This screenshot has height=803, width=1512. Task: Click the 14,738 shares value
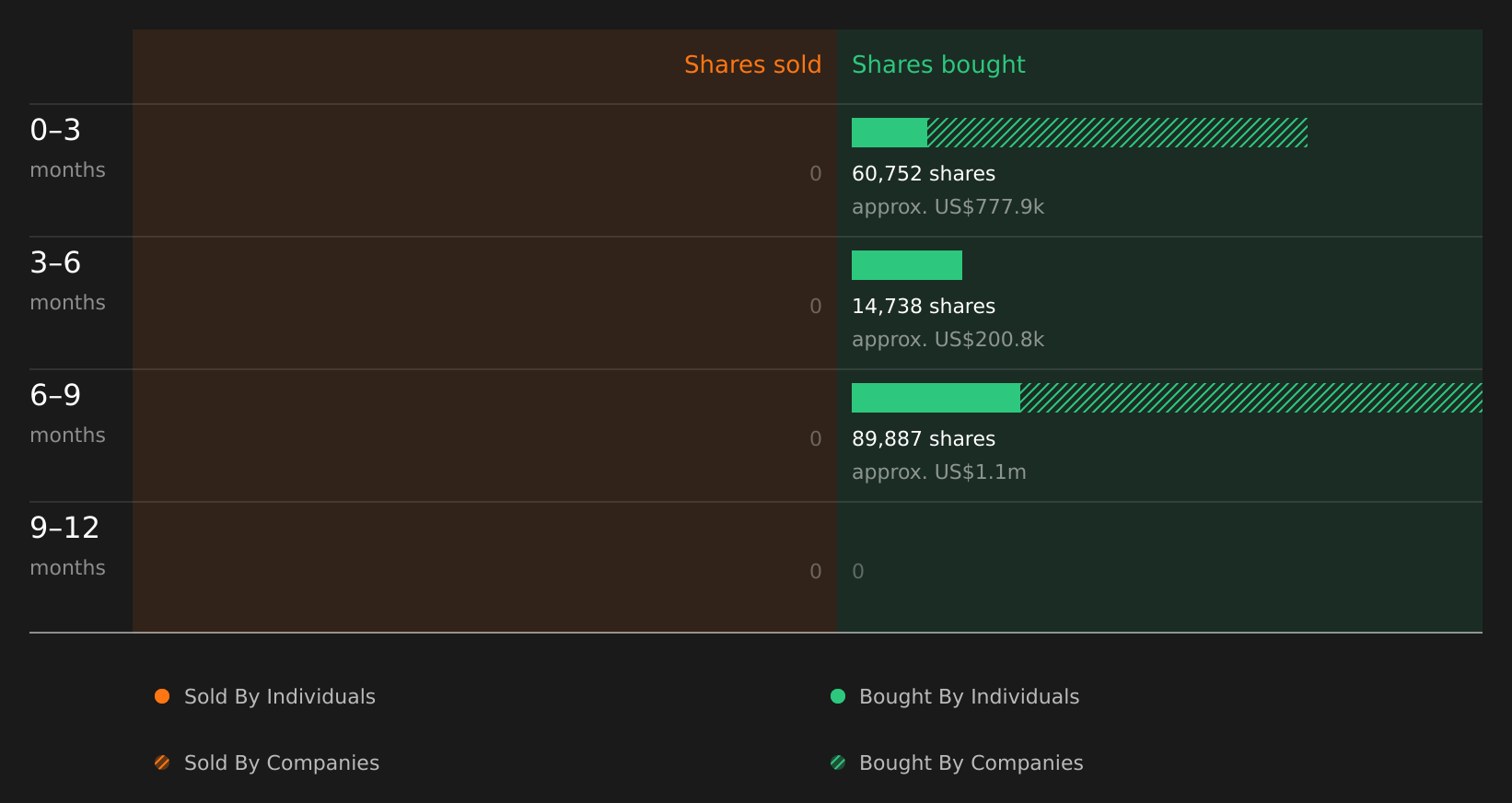(924, 307)
